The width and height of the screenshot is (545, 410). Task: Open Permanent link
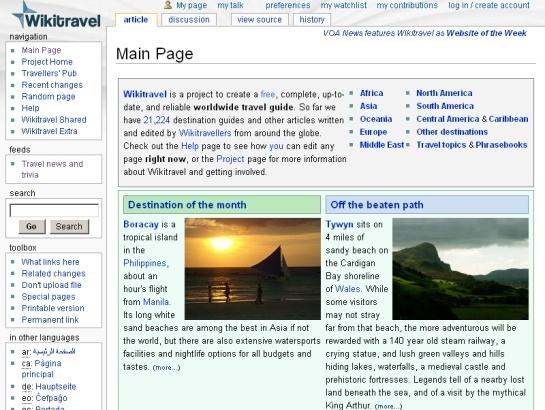pos(50,320)
